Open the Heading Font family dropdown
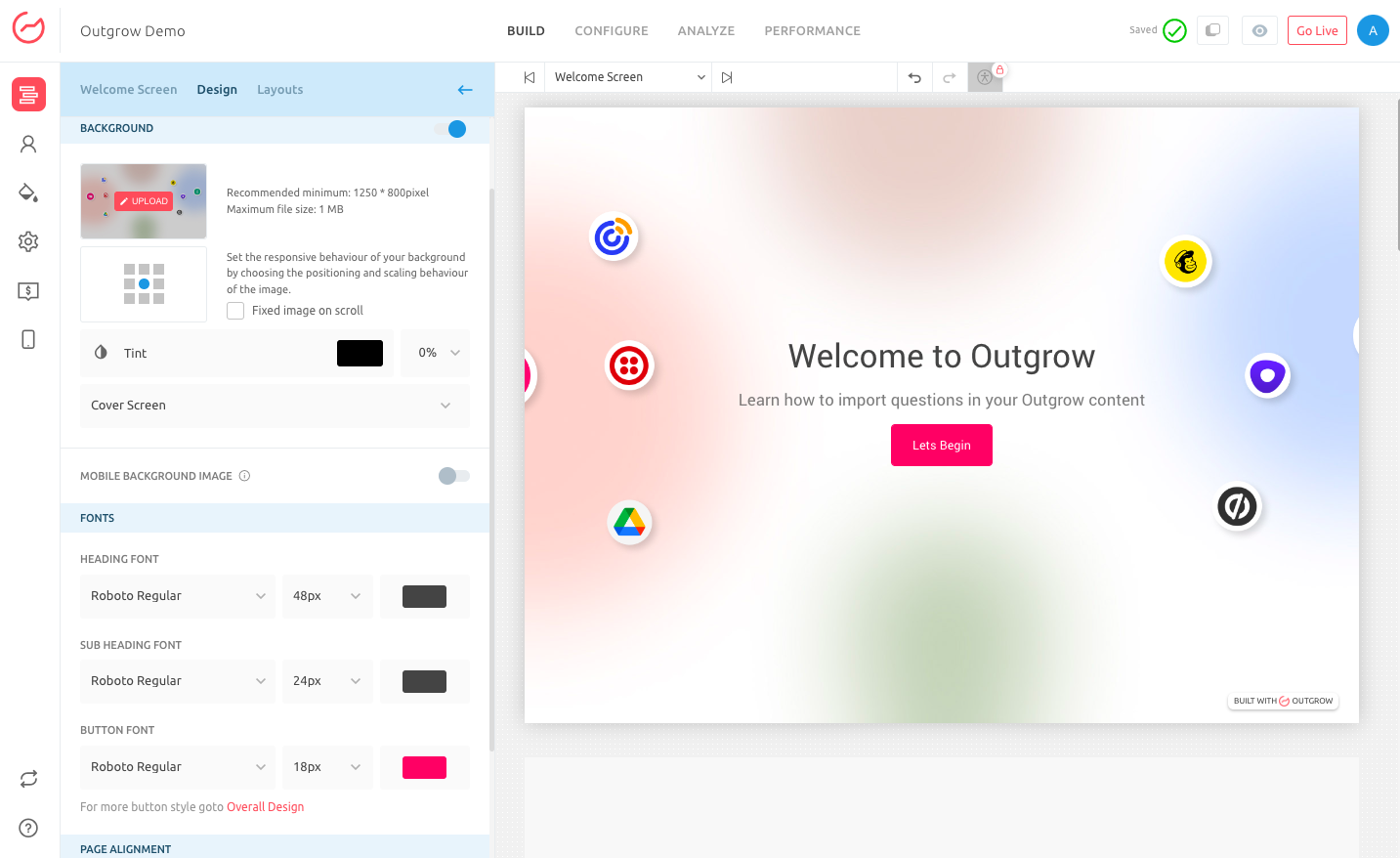This screenshot has width=1400, height=858. click(178, 596)
